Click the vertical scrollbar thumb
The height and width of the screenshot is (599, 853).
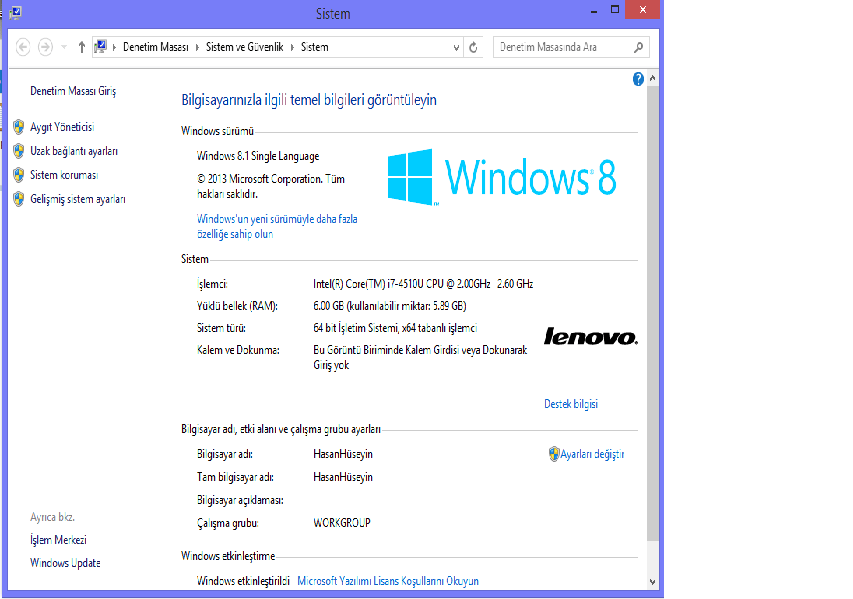click(x=652, y=313)
